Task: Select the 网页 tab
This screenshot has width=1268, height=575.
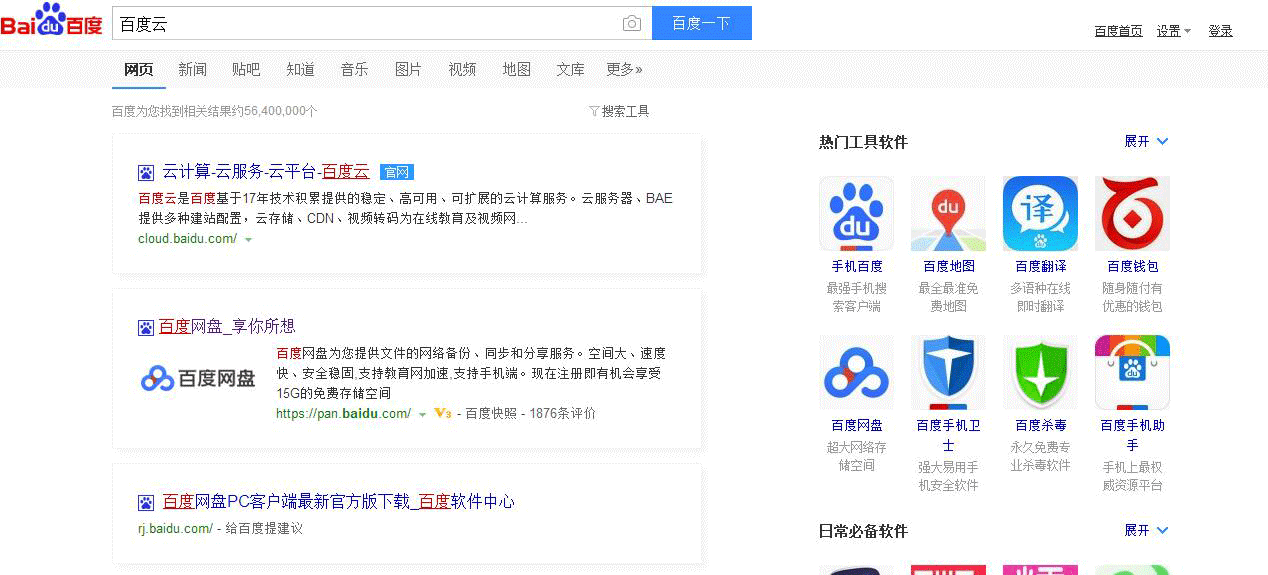Action: click(x=139, y=69)
